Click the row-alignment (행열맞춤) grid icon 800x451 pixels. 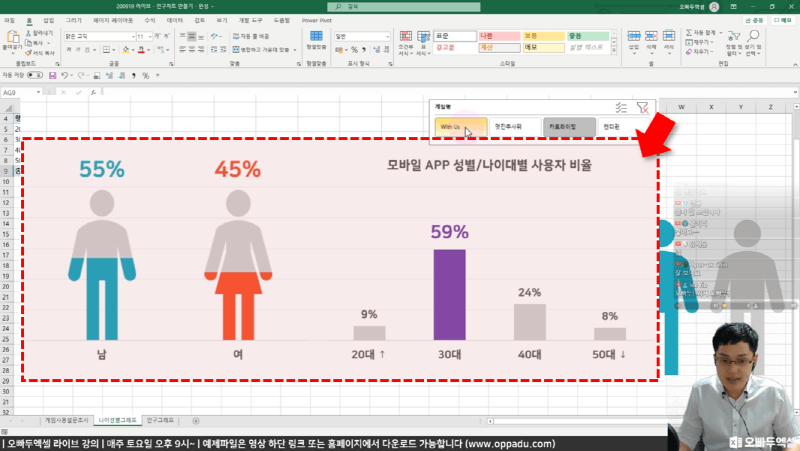pyautogui.click(x=316, y=36)
